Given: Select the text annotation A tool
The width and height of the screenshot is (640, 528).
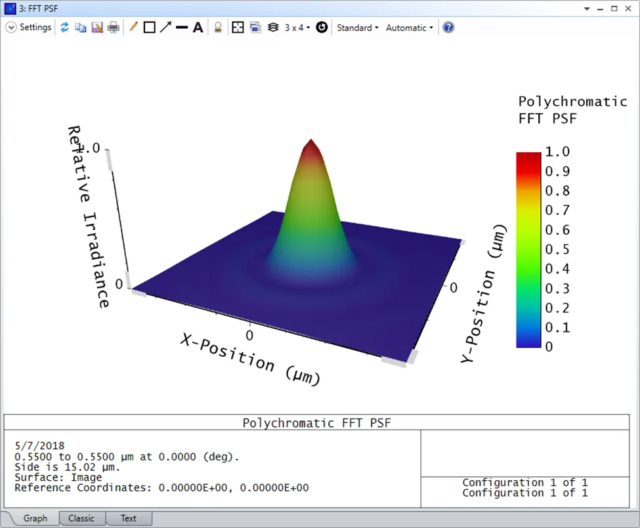Looking at the screenshot, I should (x=198, y=27).
